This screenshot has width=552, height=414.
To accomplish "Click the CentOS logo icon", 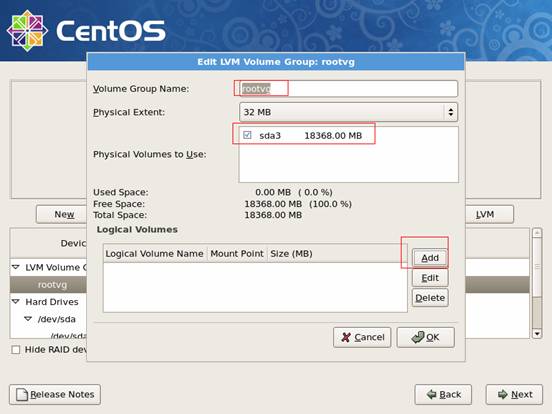I will tap(27, 31).
